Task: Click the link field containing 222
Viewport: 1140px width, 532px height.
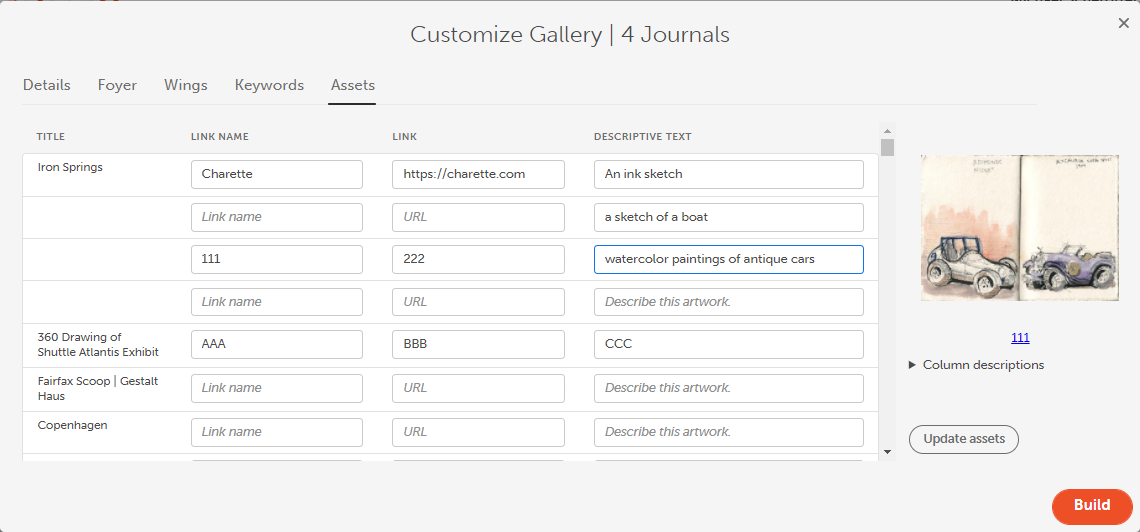Action: point(478,259)
